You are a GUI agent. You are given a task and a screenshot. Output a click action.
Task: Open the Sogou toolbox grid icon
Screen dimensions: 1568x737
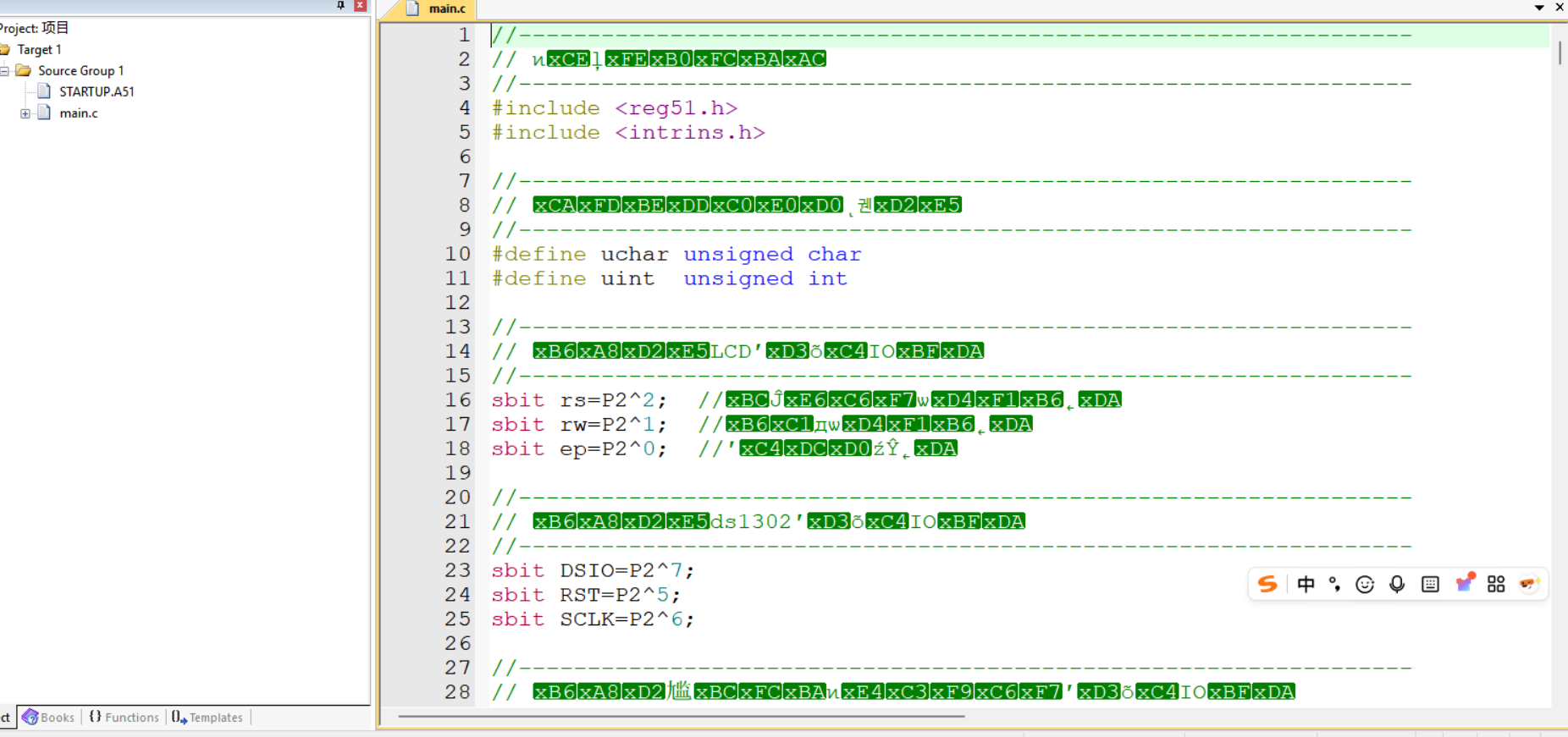[1496, 584]
